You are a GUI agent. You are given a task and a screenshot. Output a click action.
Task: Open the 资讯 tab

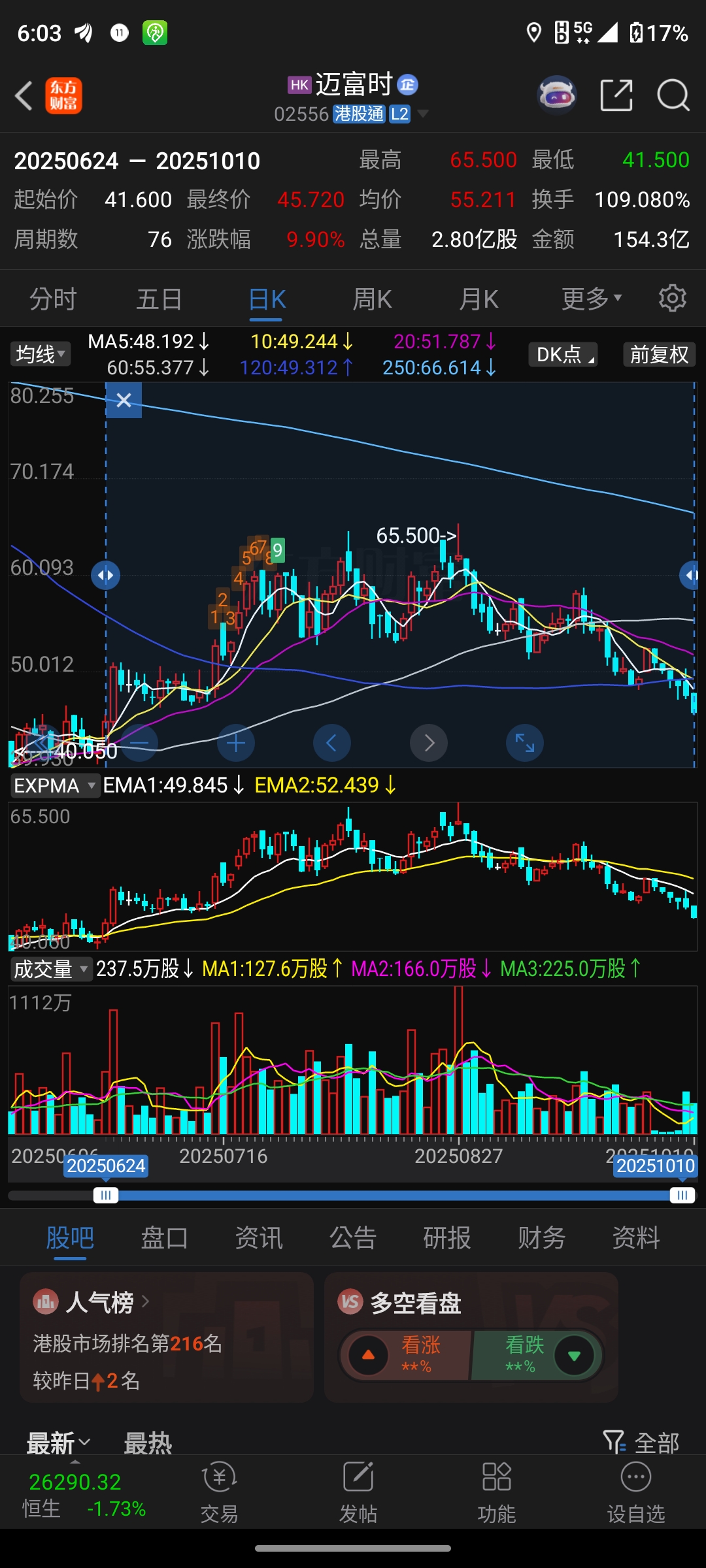[259, 1237]
